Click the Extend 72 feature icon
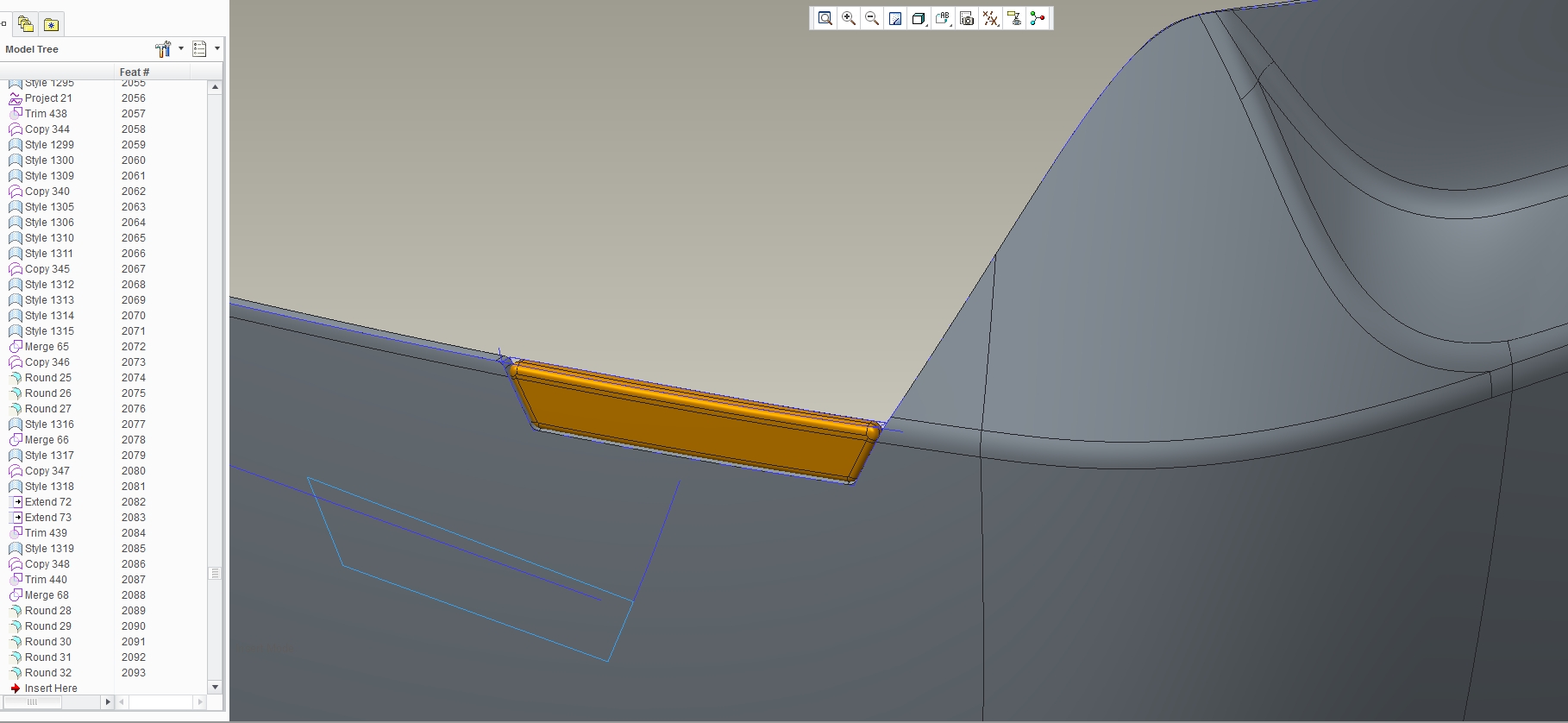The image size is (1568, 723). tap(16, 502)
